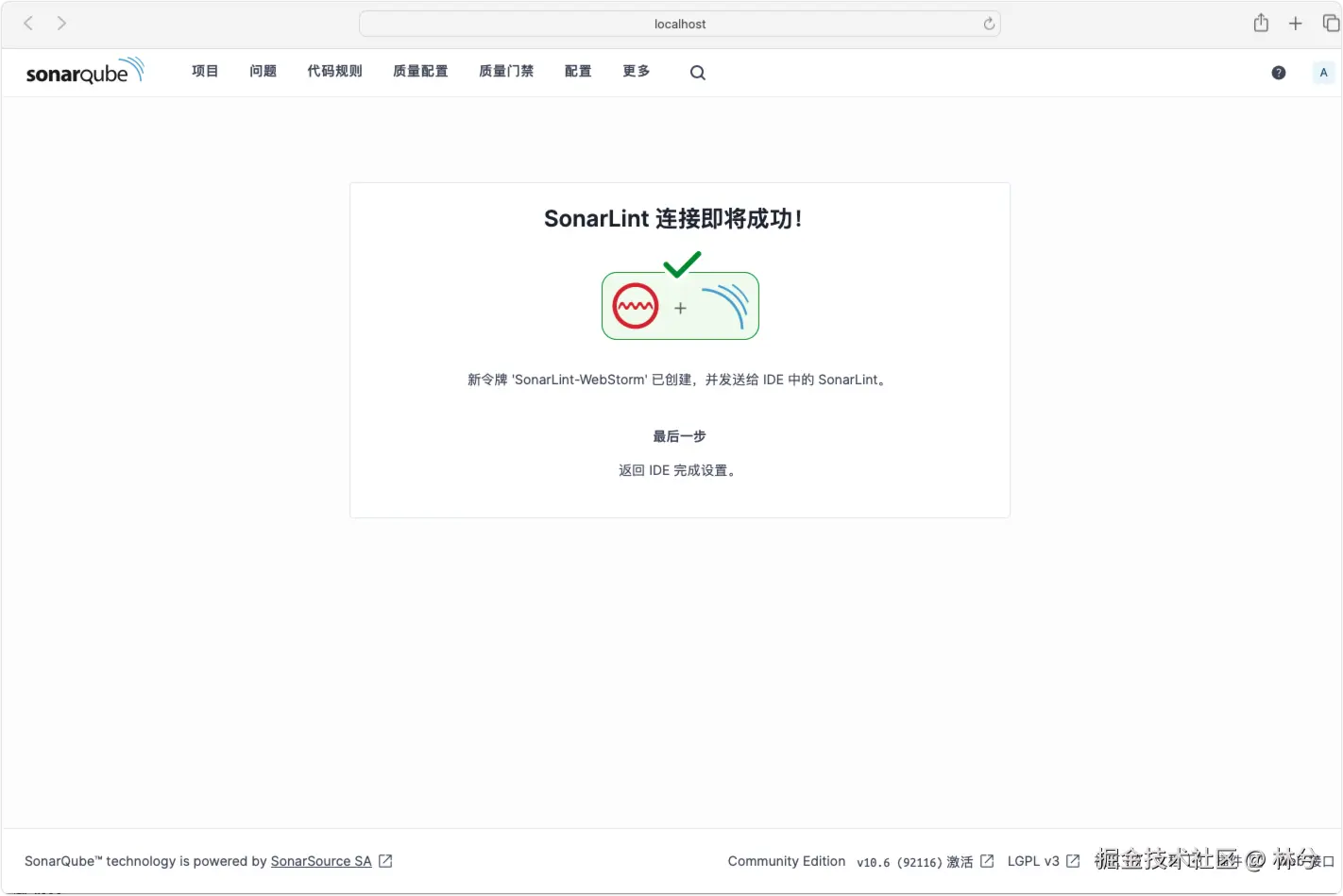Show the tab overview icon

point(1331,24)
